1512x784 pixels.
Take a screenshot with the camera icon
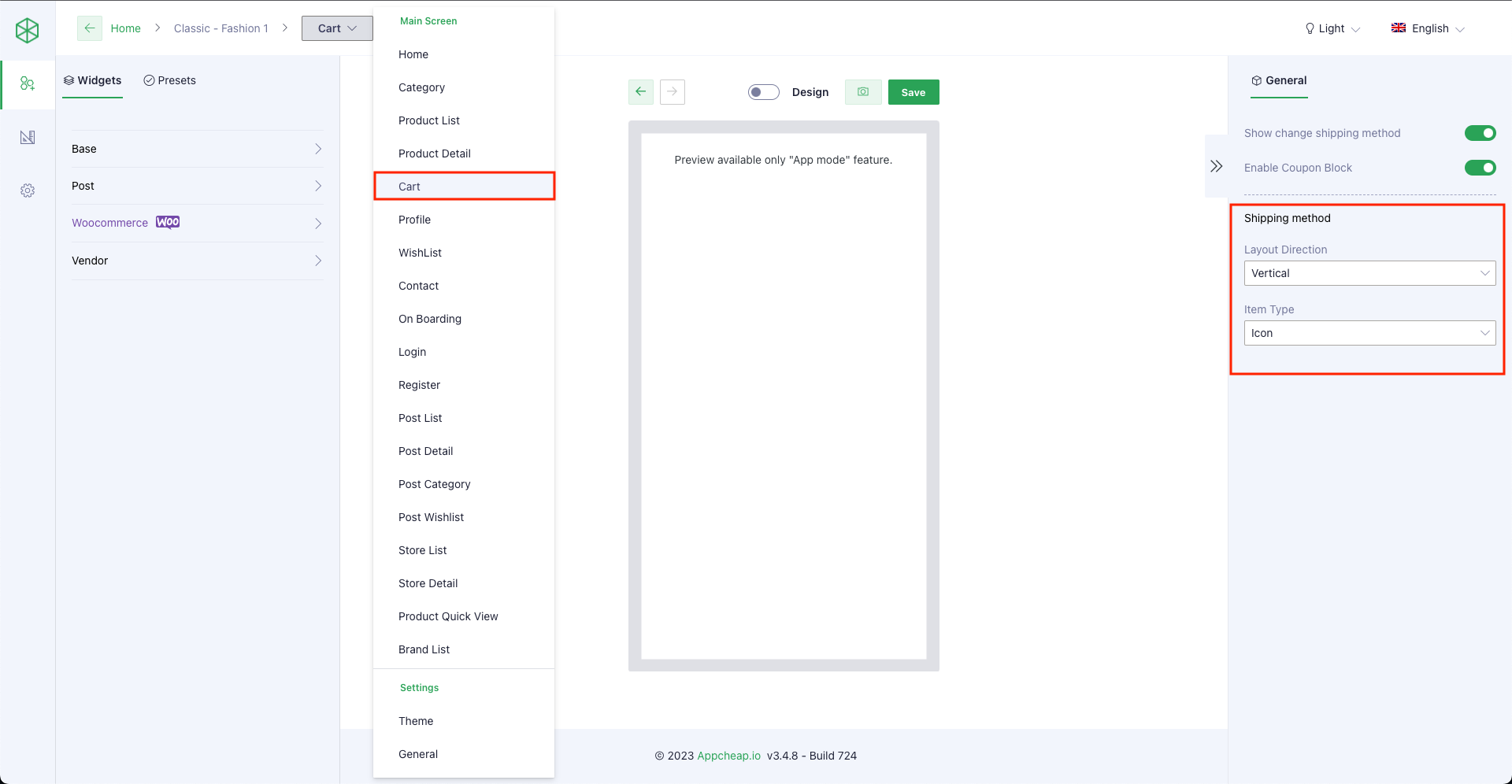coord(863,92)
